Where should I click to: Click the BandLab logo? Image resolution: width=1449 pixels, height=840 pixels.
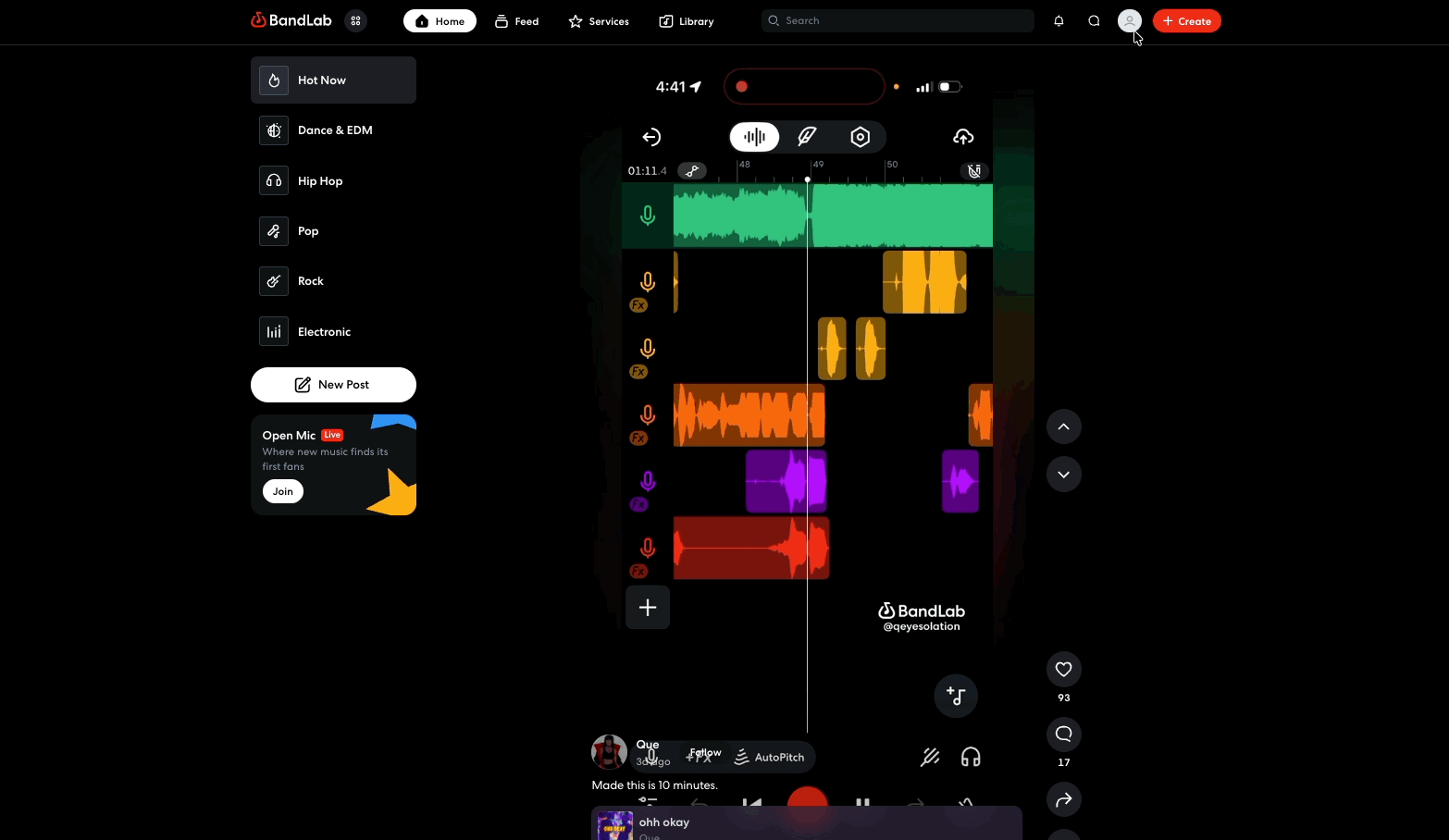pyautogui.click(x=291, y=20)
